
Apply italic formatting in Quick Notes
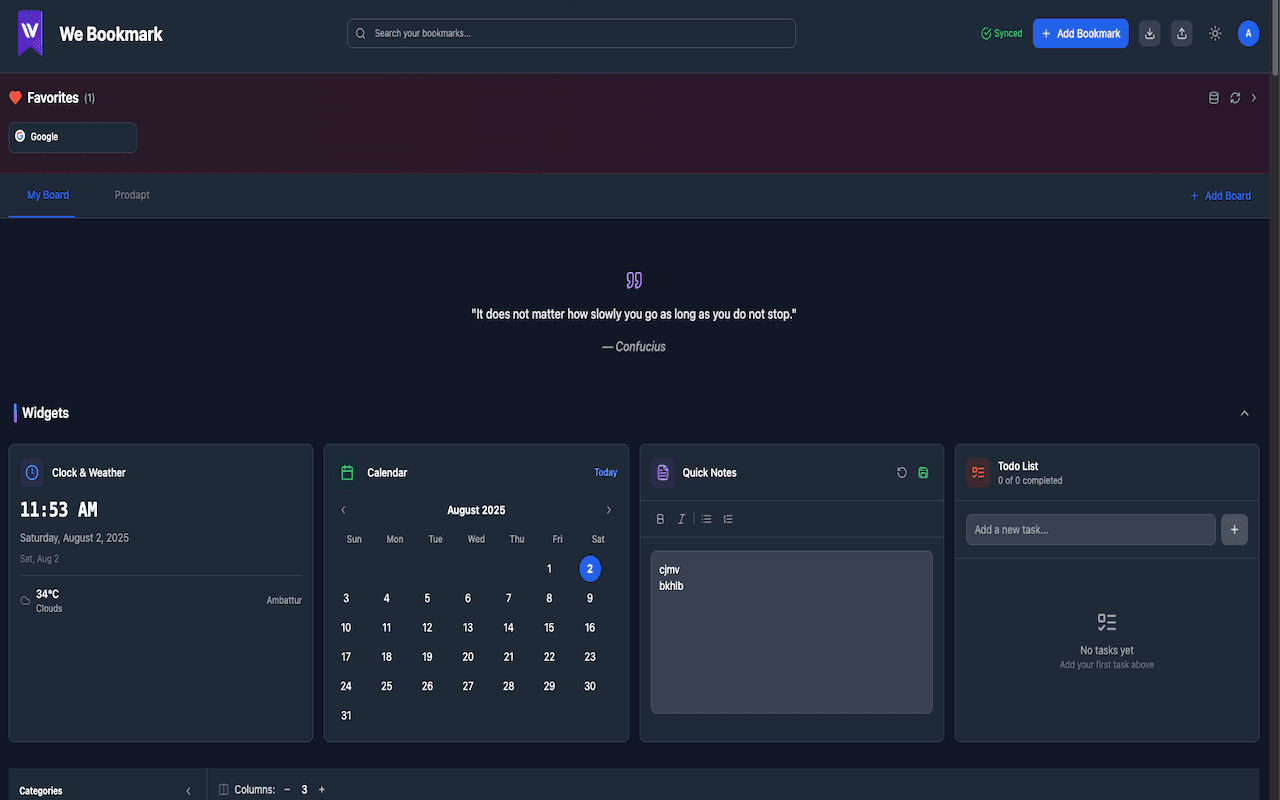(682, 519)
